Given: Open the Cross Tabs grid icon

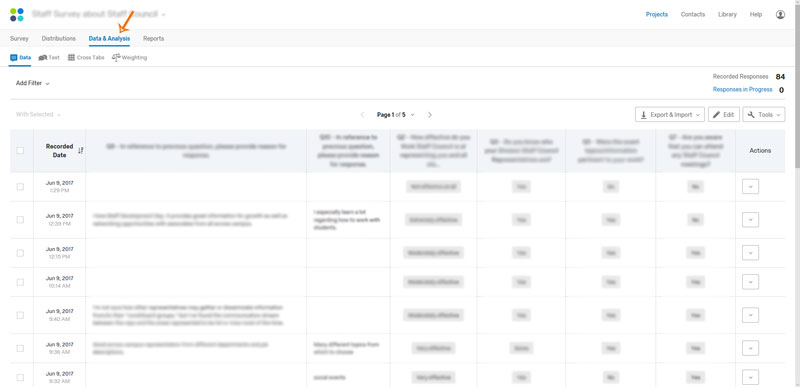Looking at the screenshot, I should pos(71,58).
